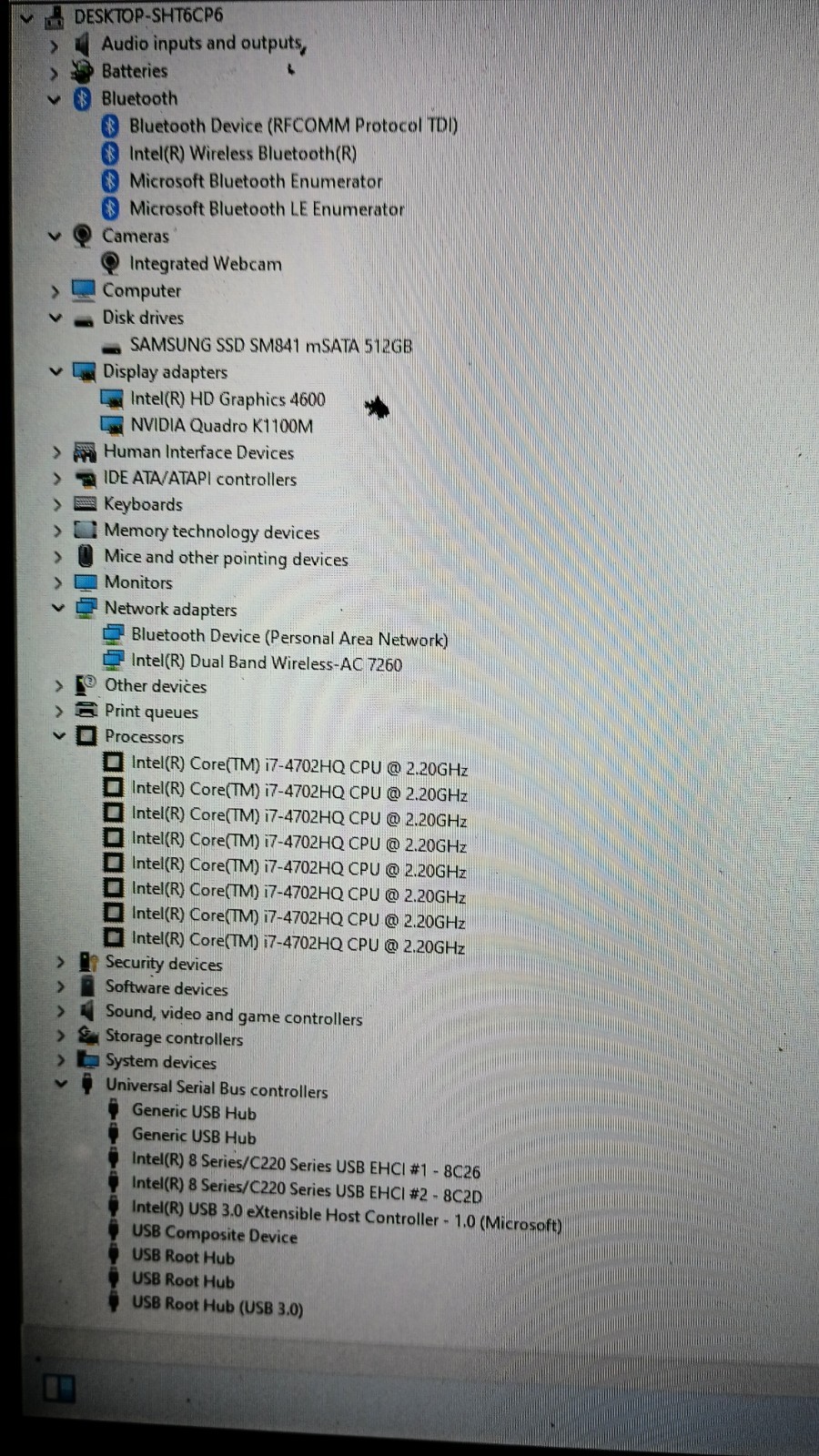This screenshot has height=1456, width=819.
Task: Select Bluetooth Device (RFCOMM Protocol TDI)
Action: pyautogui.click(x=293, y=126)
